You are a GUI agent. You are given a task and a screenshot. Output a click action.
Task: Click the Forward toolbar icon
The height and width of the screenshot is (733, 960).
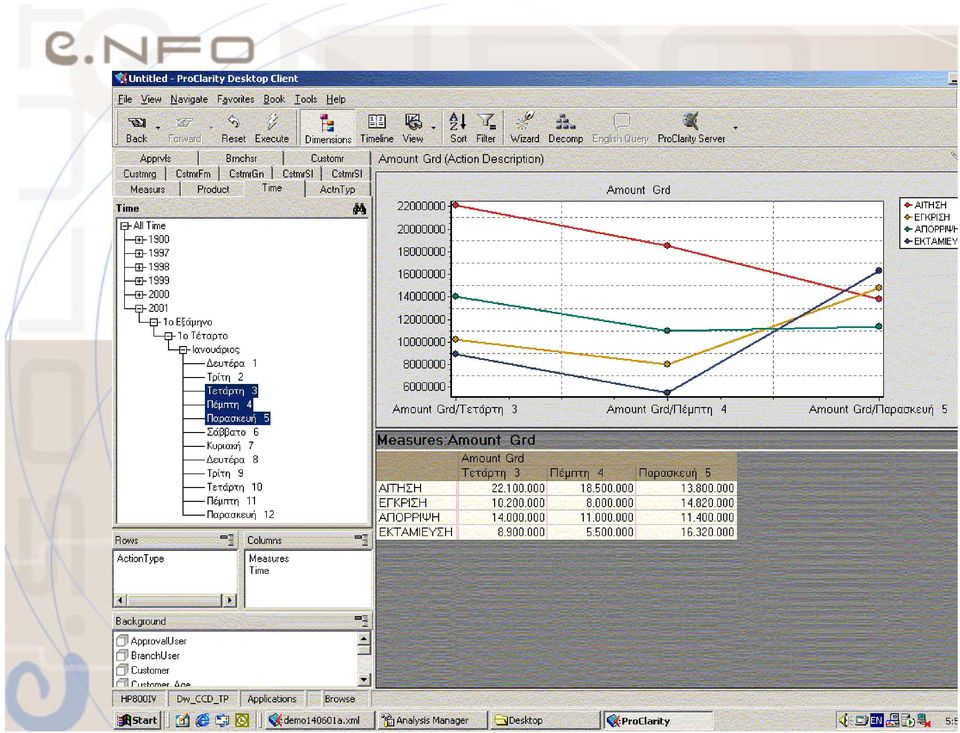tap(184, 128)
